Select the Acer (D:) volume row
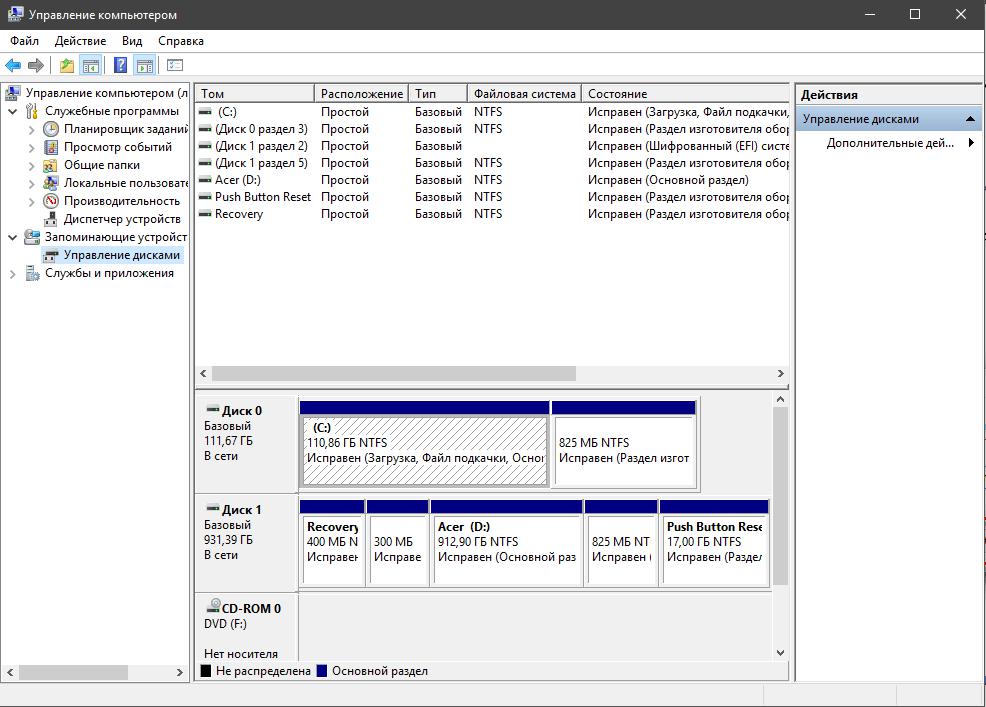 point(237,180)
